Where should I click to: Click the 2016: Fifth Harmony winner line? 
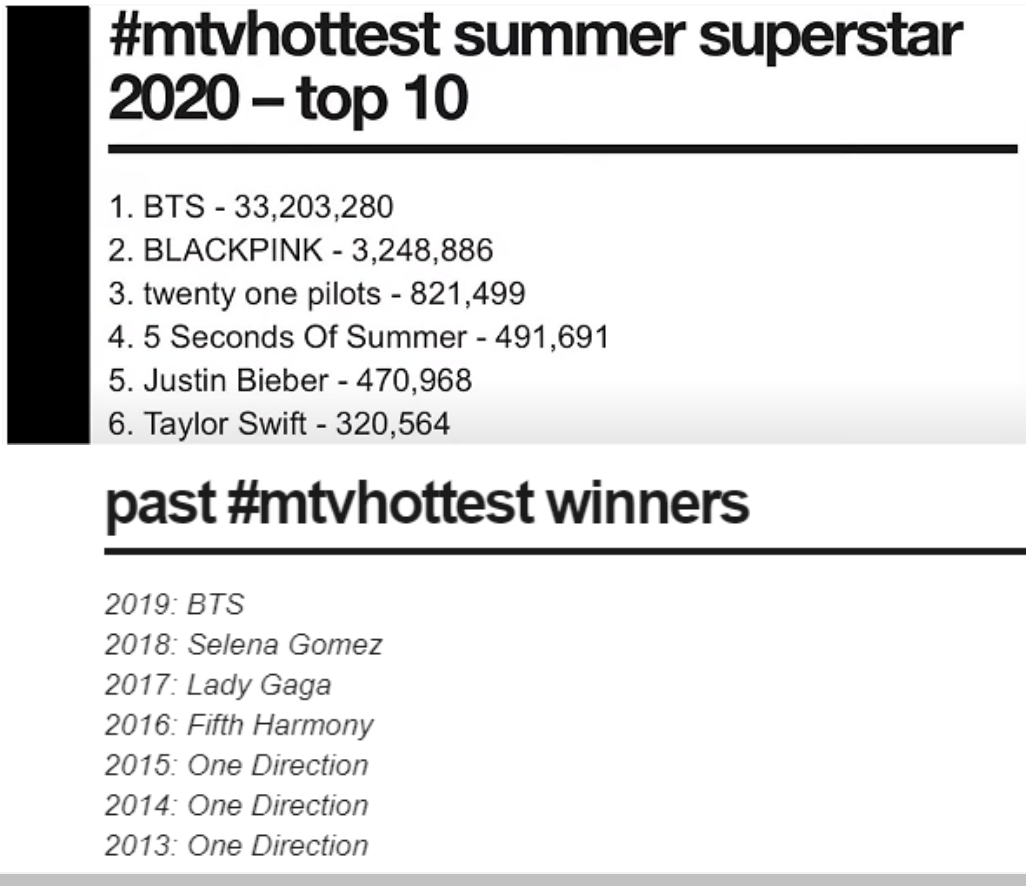click(239, 725)
